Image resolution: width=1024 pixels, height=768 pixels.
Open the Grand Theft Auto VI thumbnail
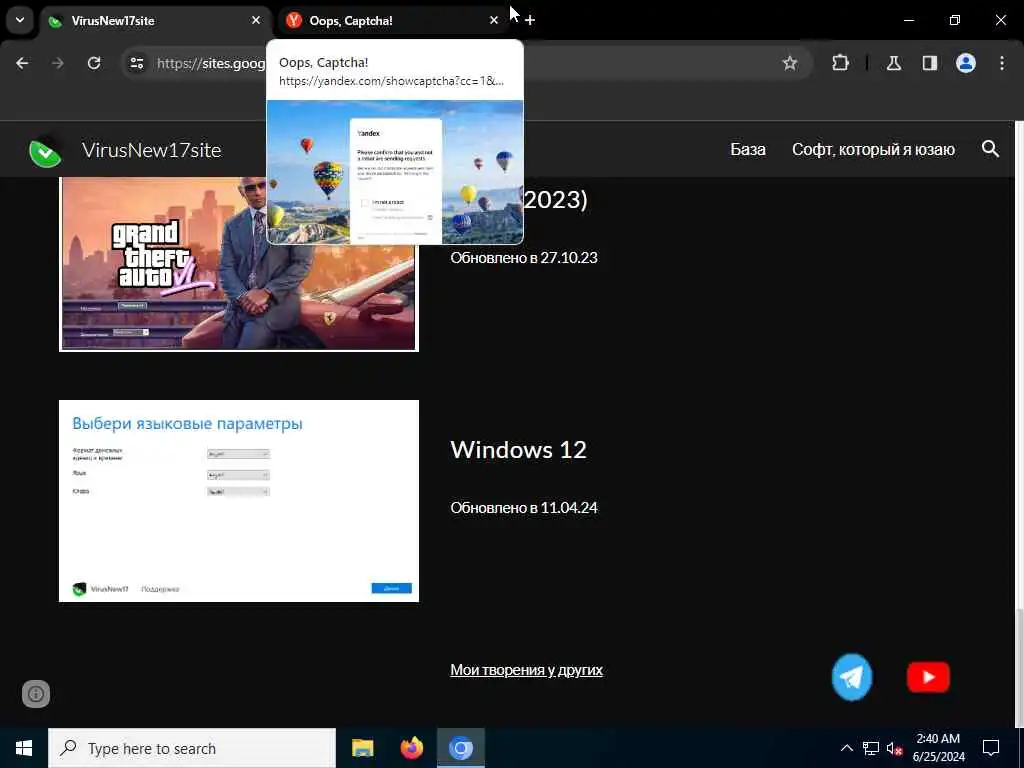(238, 264)
